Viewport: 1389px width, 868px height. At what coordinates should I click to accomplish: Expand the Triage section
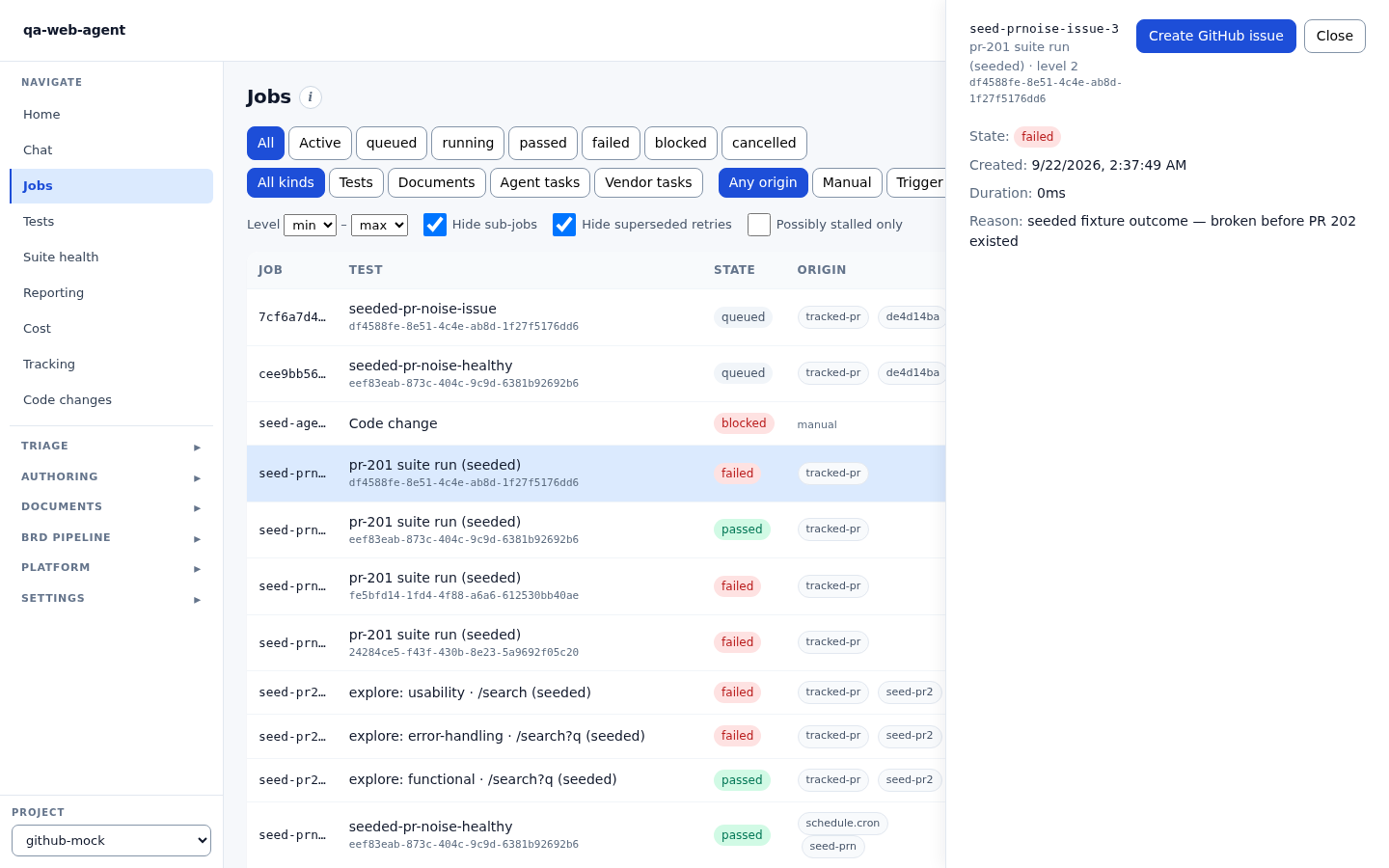click(x=111, y=447)
